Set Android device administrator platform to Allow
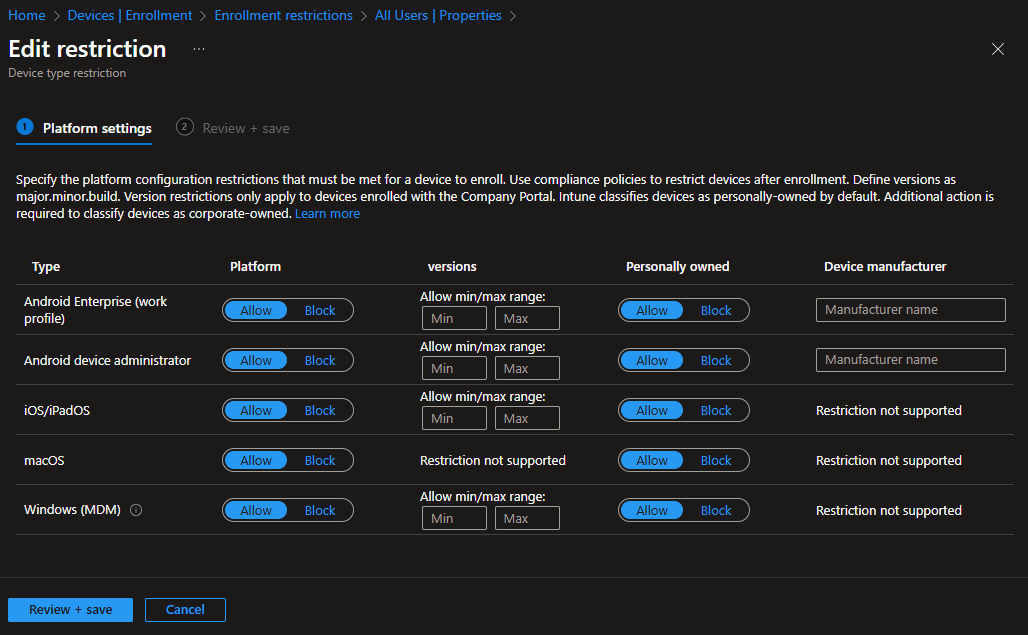 256,361
